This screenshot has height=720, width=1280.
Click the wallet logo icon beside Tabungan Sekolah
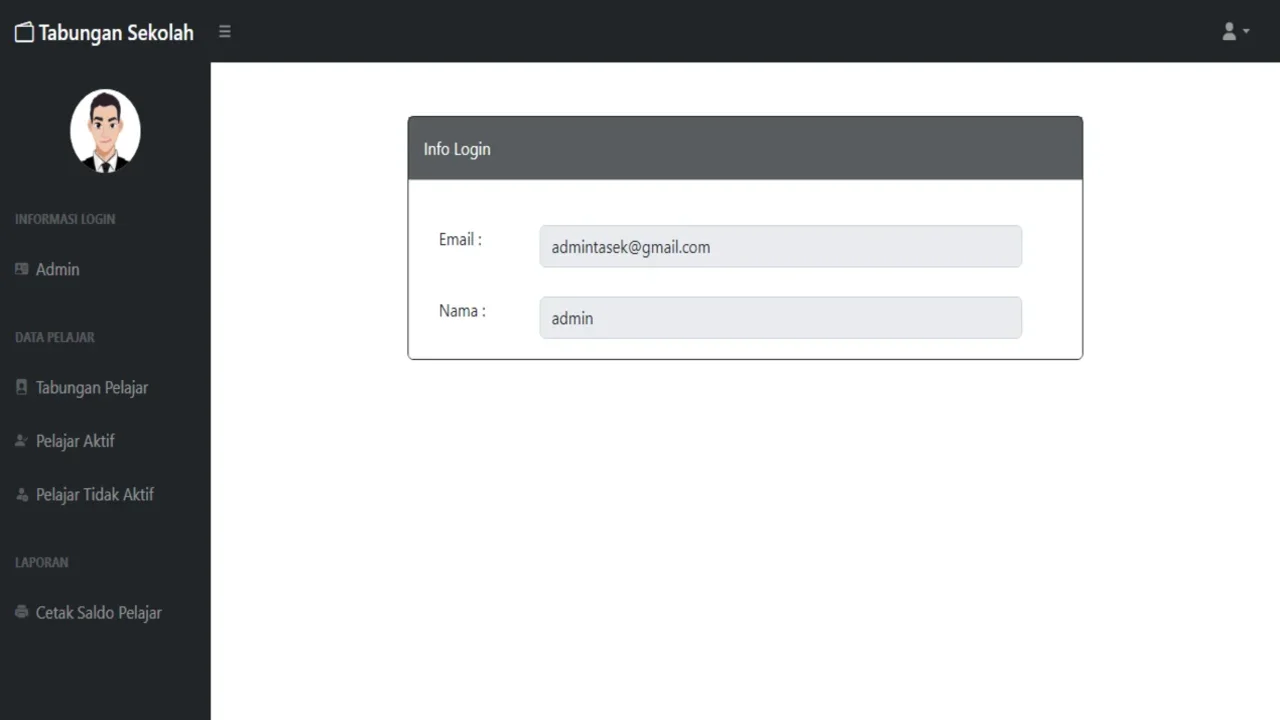[x=24, y=32]
